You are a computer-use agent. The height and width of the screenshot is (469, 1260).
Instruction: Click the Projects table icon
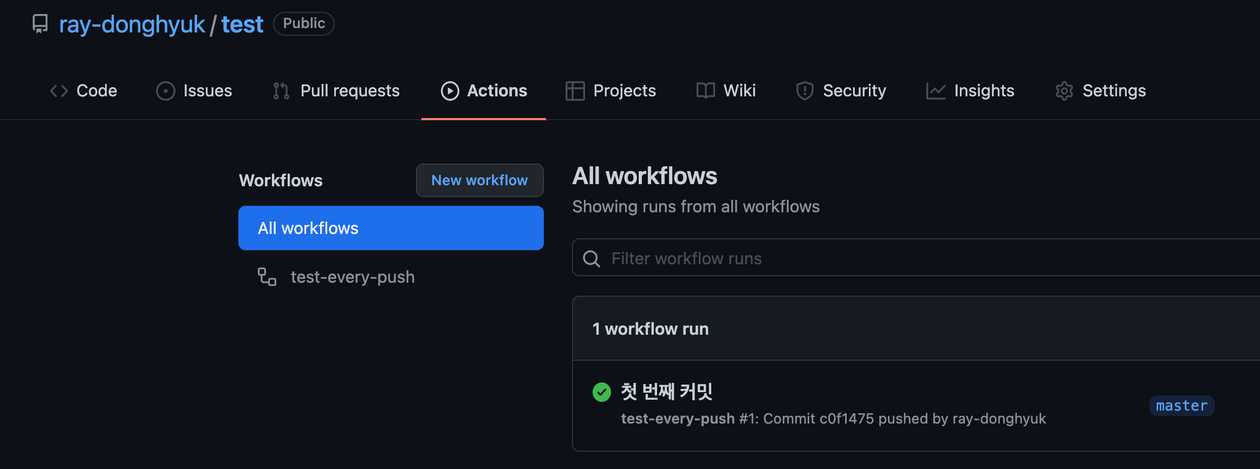[575, 91]
